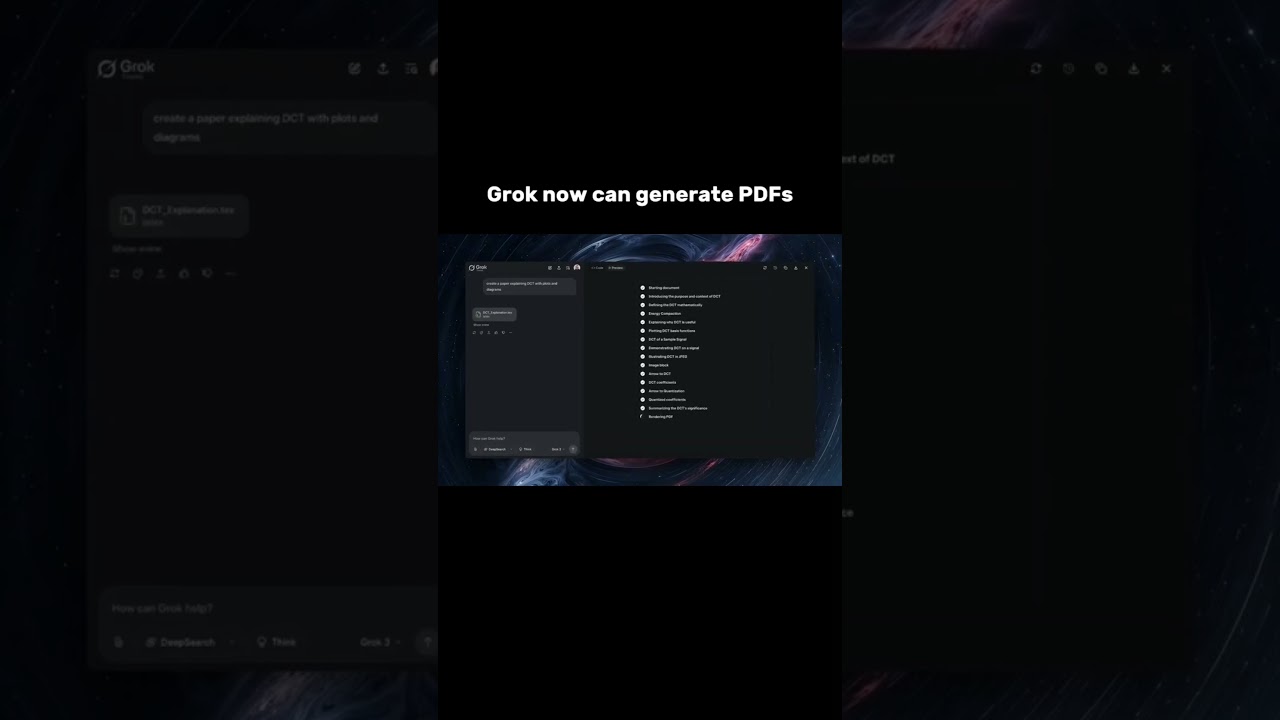Open DCT_Explanation.tex card in dimmed background window

point(179,216)
